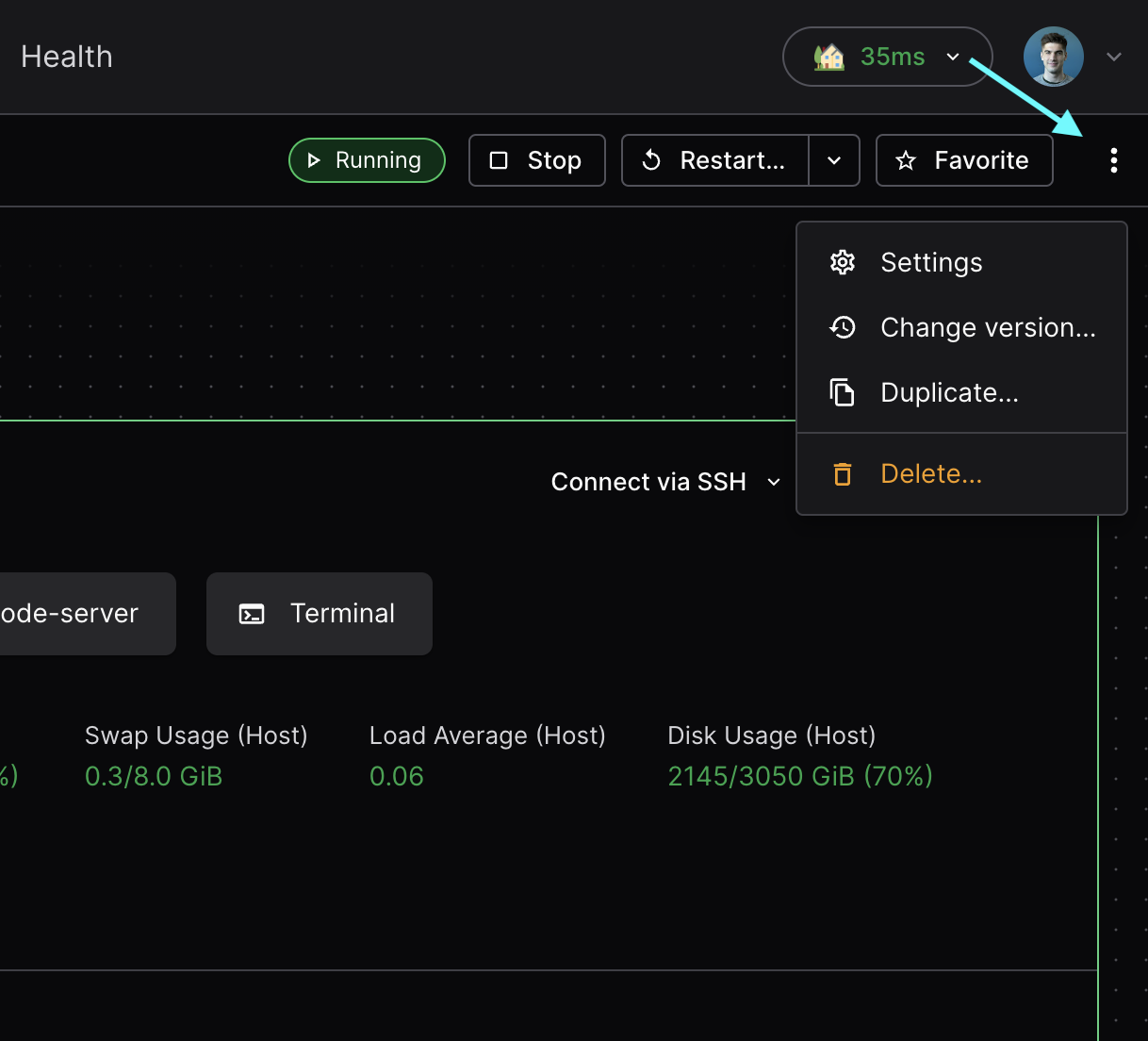Expand the account chevron beside the avatar
Viewport: 1148px width, 1041px height.
point(1114,57)
